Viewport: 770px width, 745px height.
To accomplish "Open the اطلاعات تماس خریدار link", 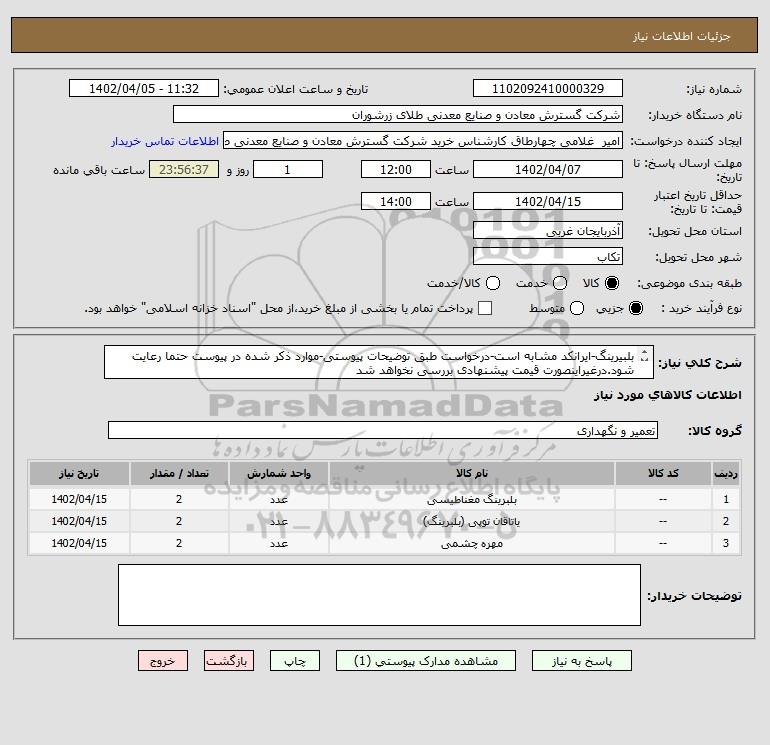I will click(165, 141).
